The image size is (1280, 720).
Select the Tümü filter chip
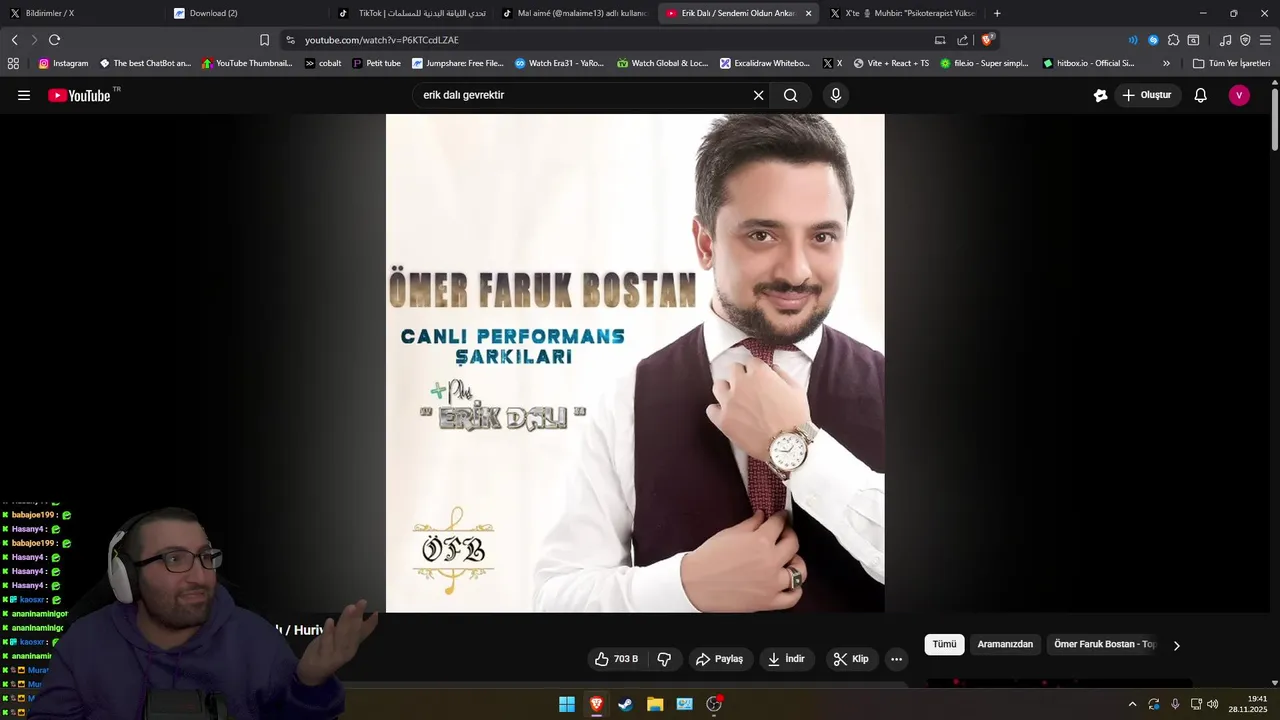[x=944, y=645]
